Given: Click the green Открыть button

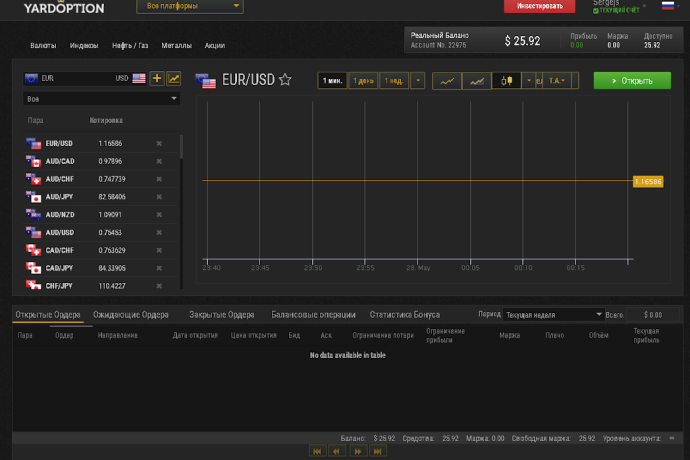Looking at the screenshot, I should click(632, 81).
